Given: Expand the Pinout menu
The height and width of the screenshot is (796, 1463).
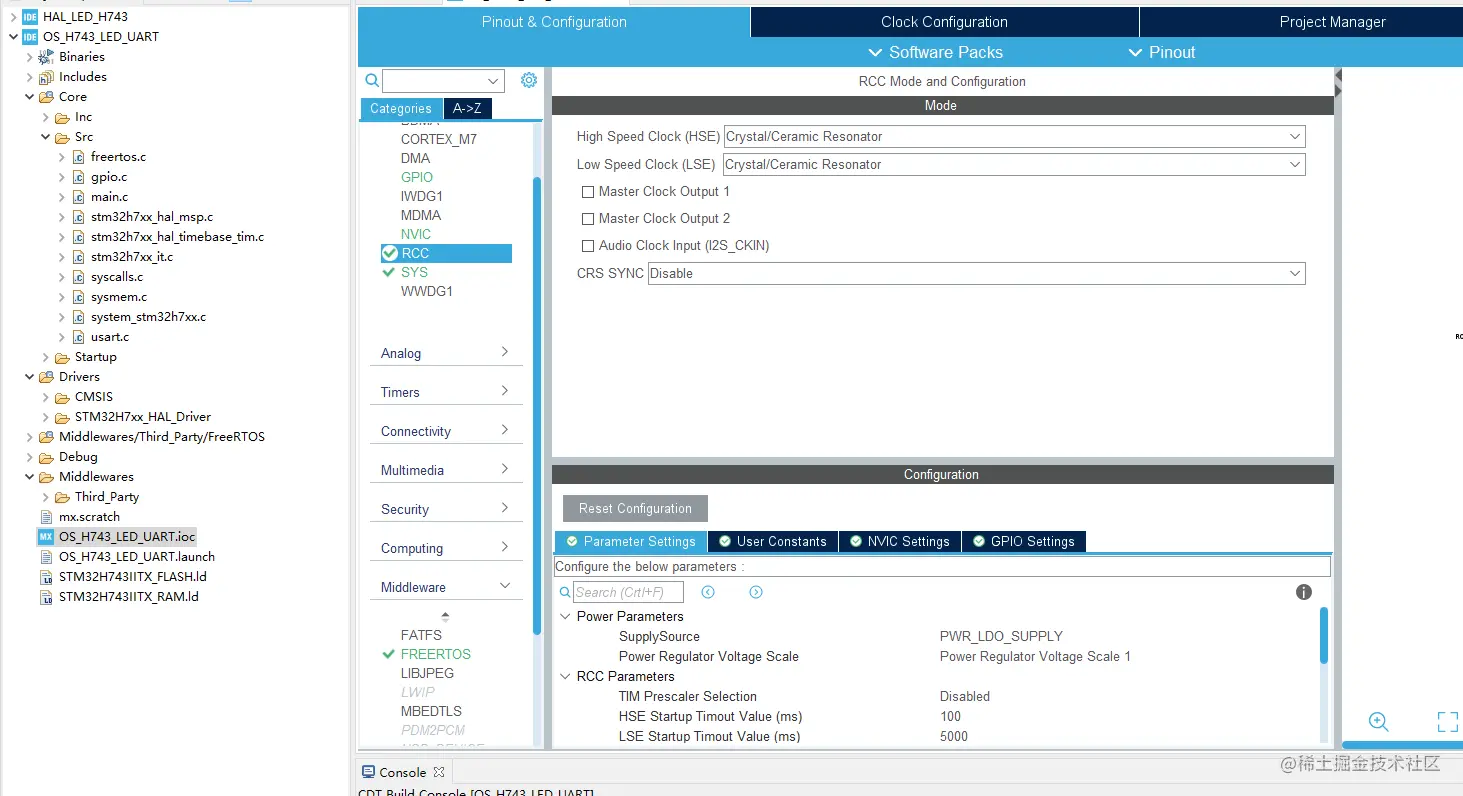Looking at the screenshot, I should point(1162,52).
